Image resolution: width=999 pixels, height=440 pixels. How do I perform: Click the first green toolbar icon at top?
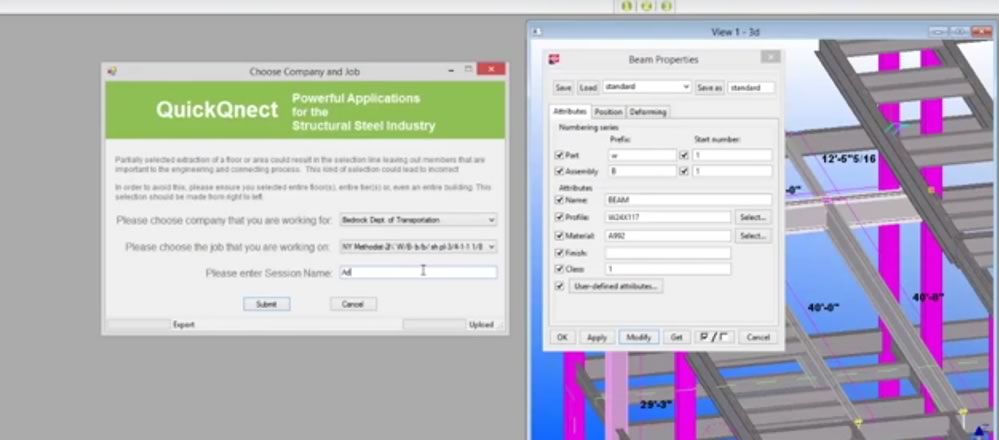point(627,6)
